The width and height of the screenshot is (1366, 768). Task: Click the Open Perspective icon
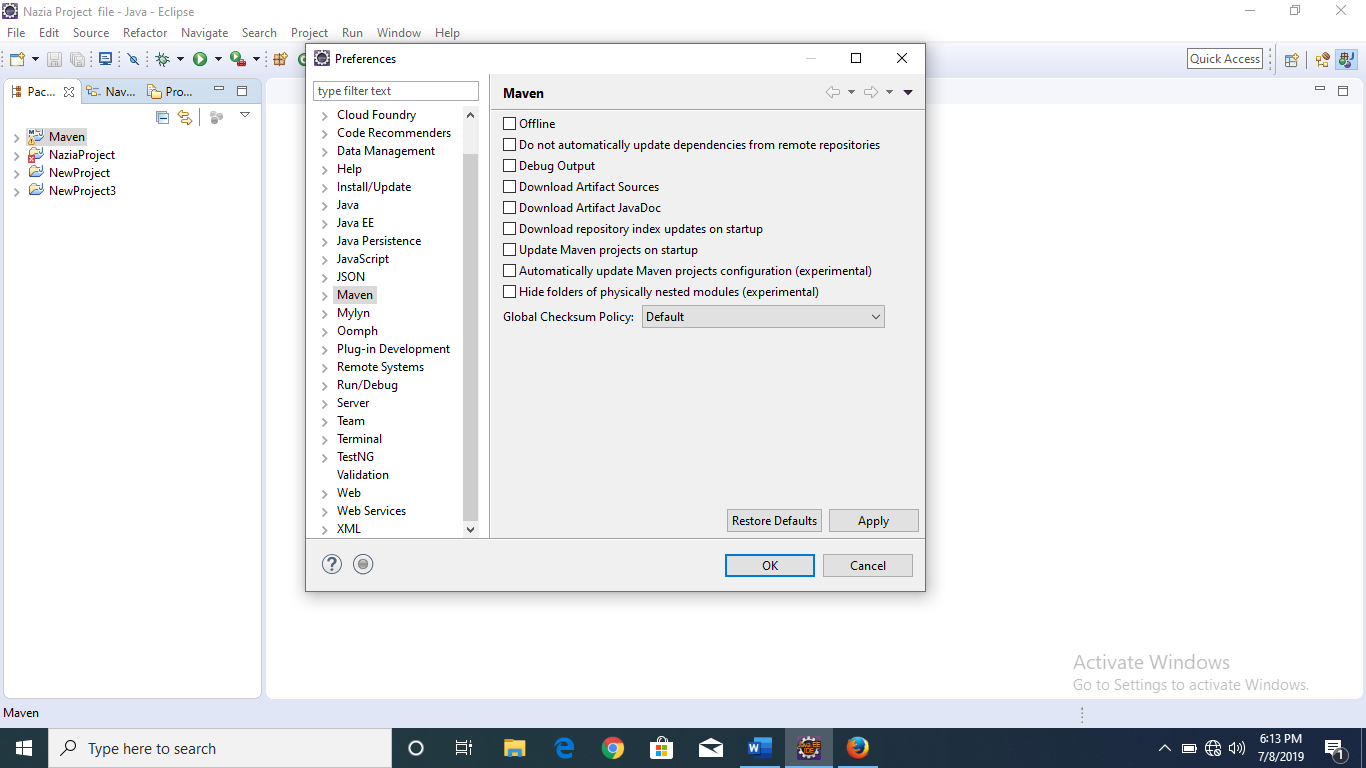(1291, 60)
